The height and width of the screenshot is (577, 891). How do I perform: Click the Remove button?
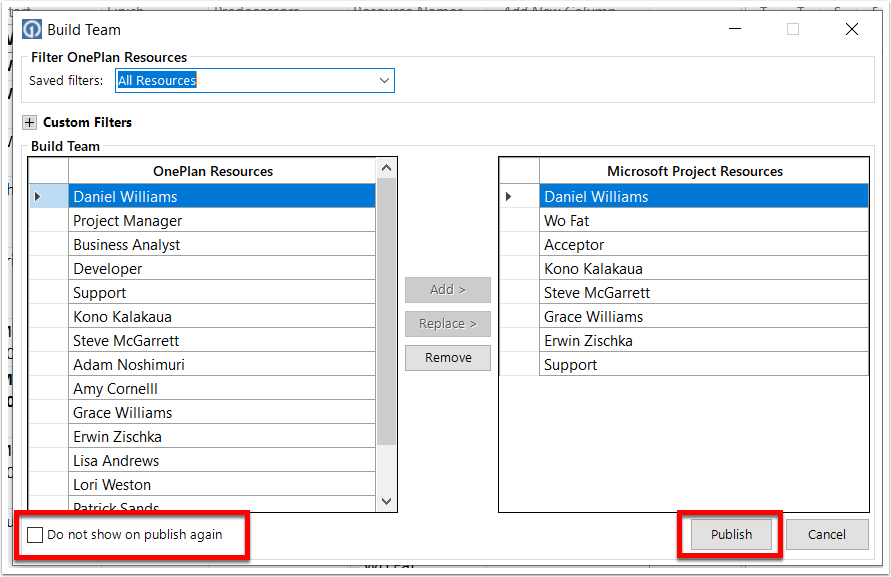(x=447, y=357)
